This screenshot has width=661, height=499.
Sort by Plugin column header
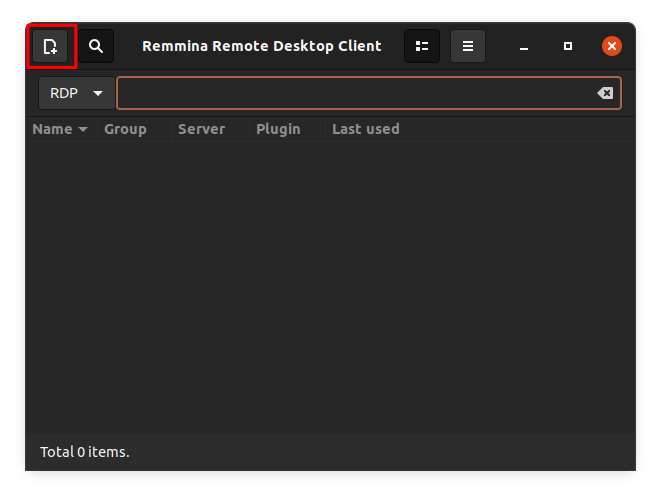point(287,129)
